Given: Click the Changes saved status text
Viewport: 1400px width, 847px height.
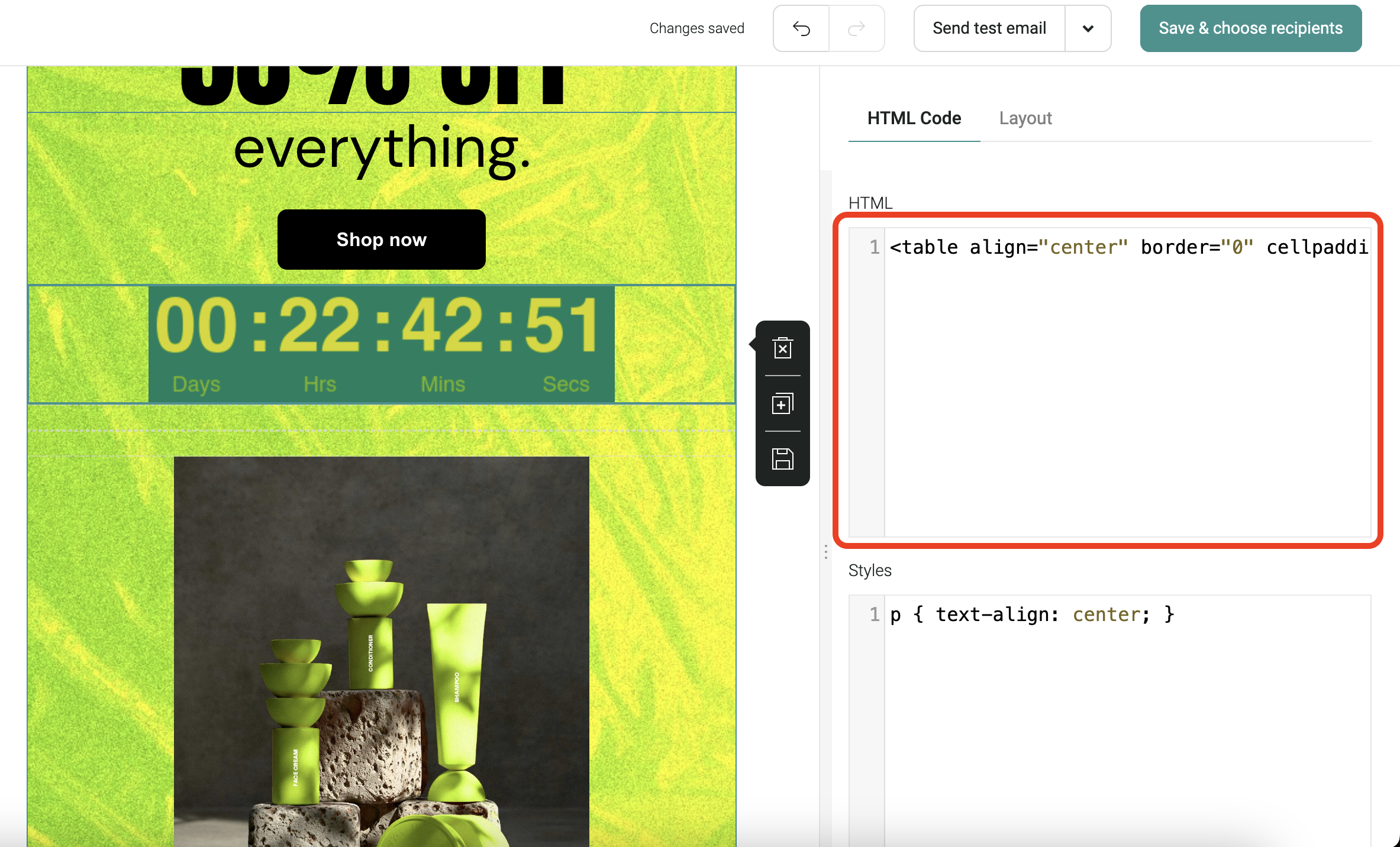Looking at the screenshot, I should click(696, 28).
